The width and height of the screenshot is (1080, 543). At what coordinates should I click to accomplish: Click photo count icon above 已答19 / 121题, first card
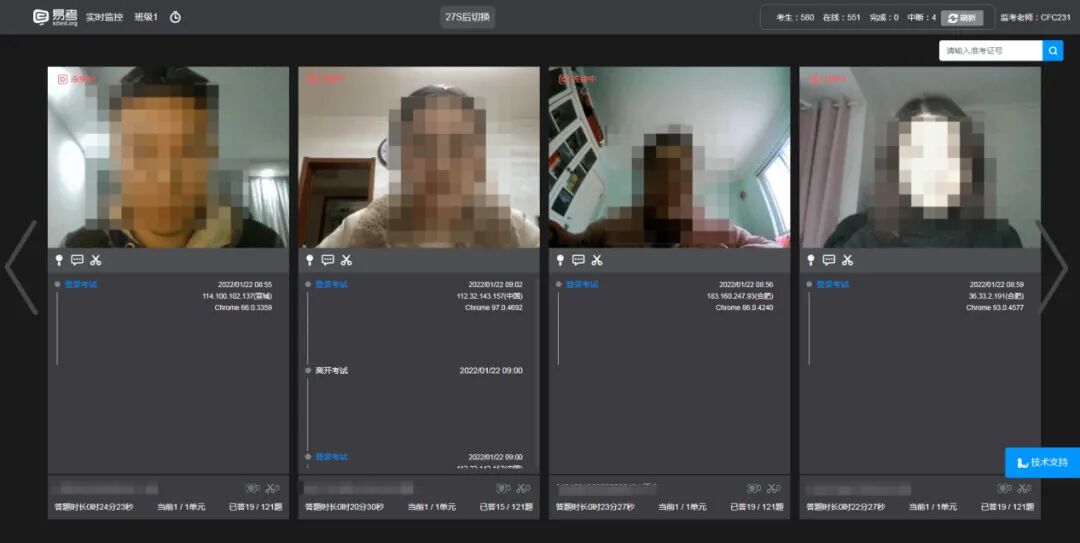[x=253, y=489]
